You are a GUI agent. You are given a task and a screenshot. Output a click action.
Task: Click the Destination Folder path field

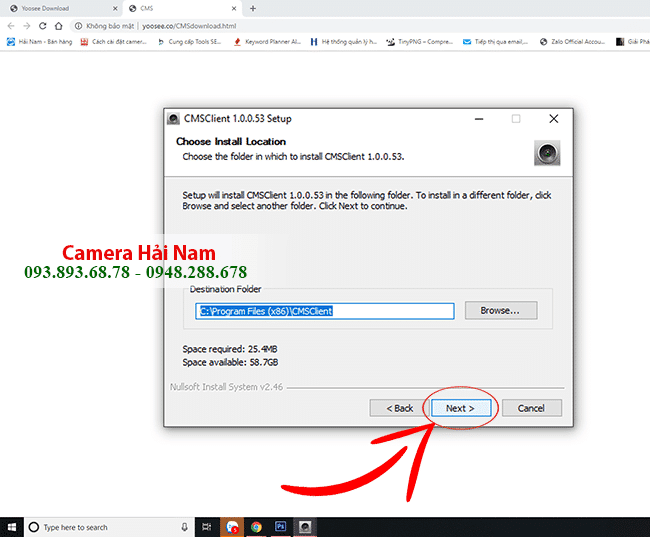(x=325, y=311)
